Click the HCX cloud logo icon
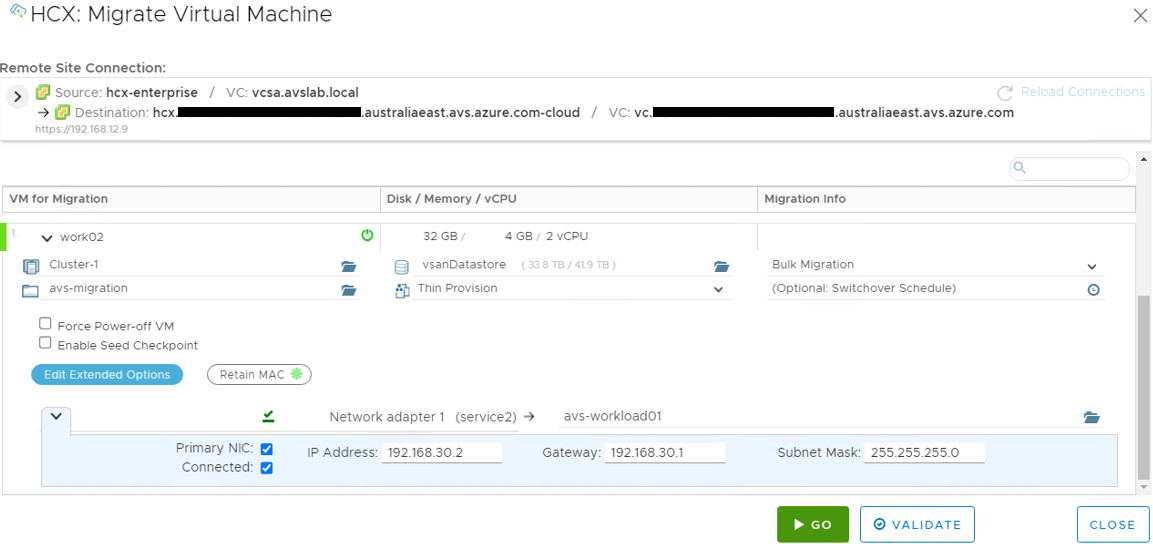This screenshot has width=1153, height=544. [18, 12]
